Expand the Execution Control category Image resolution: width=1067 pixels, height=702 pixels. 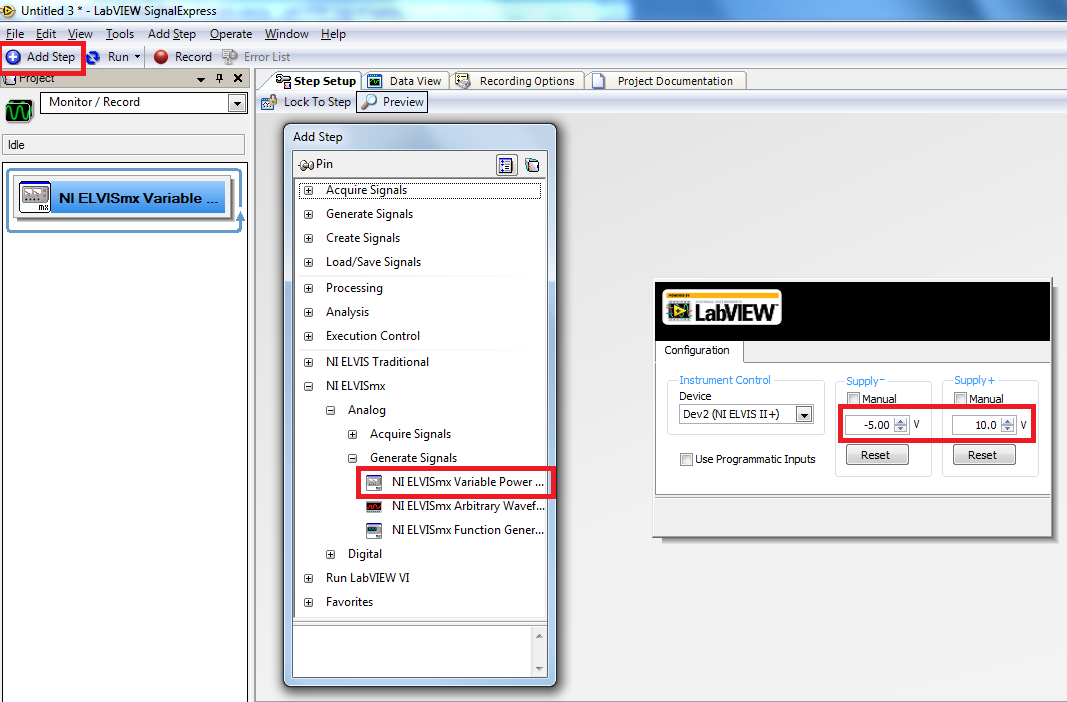pos(308,336)
